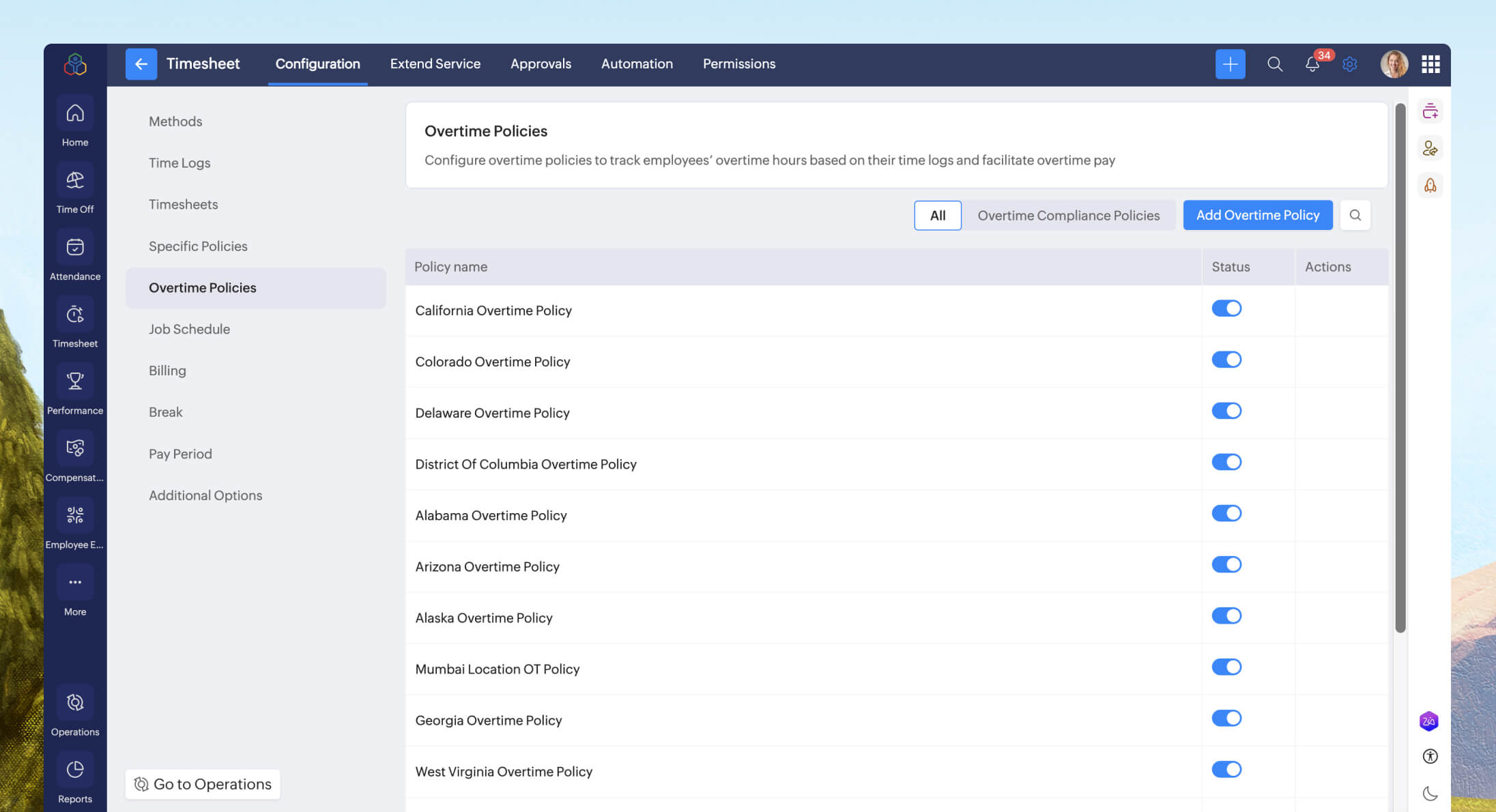Open California Overtime Policy row

(x=897, y=310)
